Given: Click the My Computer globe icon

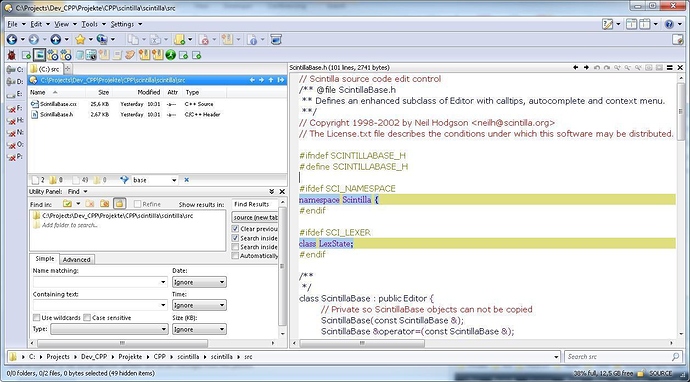Looking at the screenshot, I should click(x=102, y=40).
